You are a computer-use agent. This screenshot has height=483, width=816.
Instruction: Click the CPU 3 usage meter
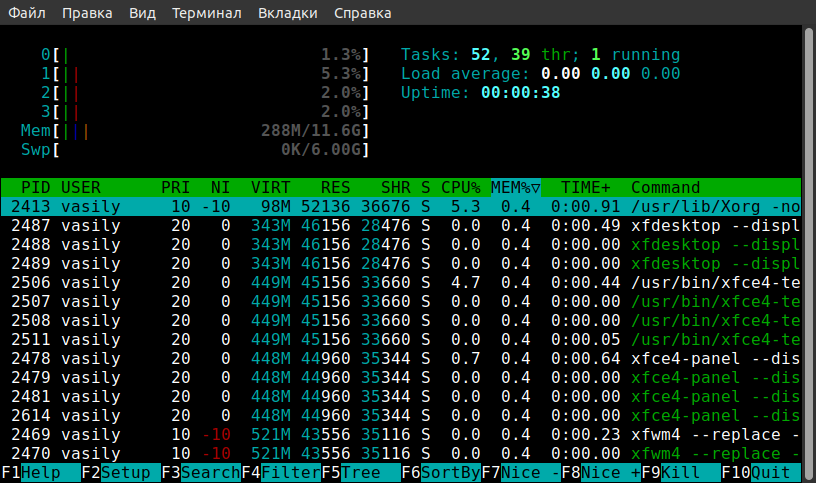(x=205, y=111)
